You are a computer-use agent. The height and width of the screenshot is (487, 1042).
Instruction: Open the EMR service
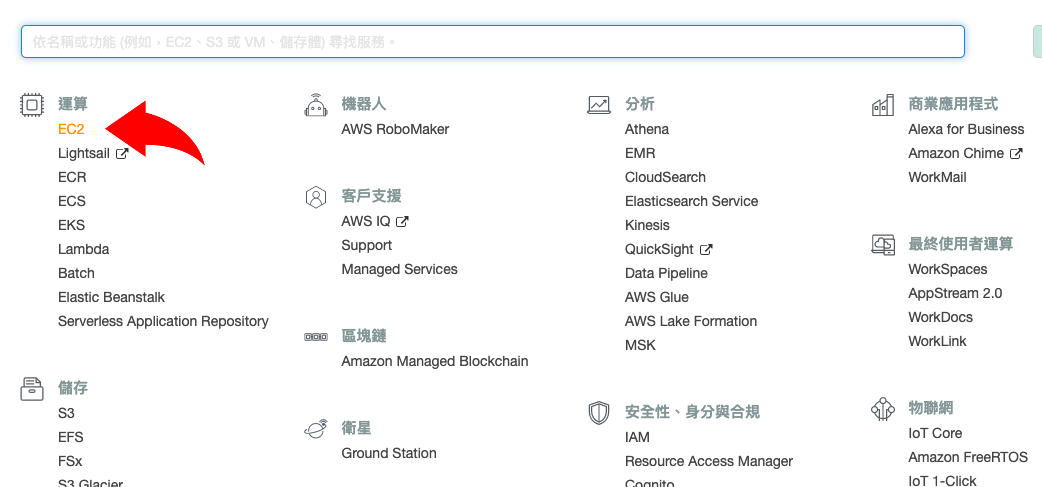(640, 153)
